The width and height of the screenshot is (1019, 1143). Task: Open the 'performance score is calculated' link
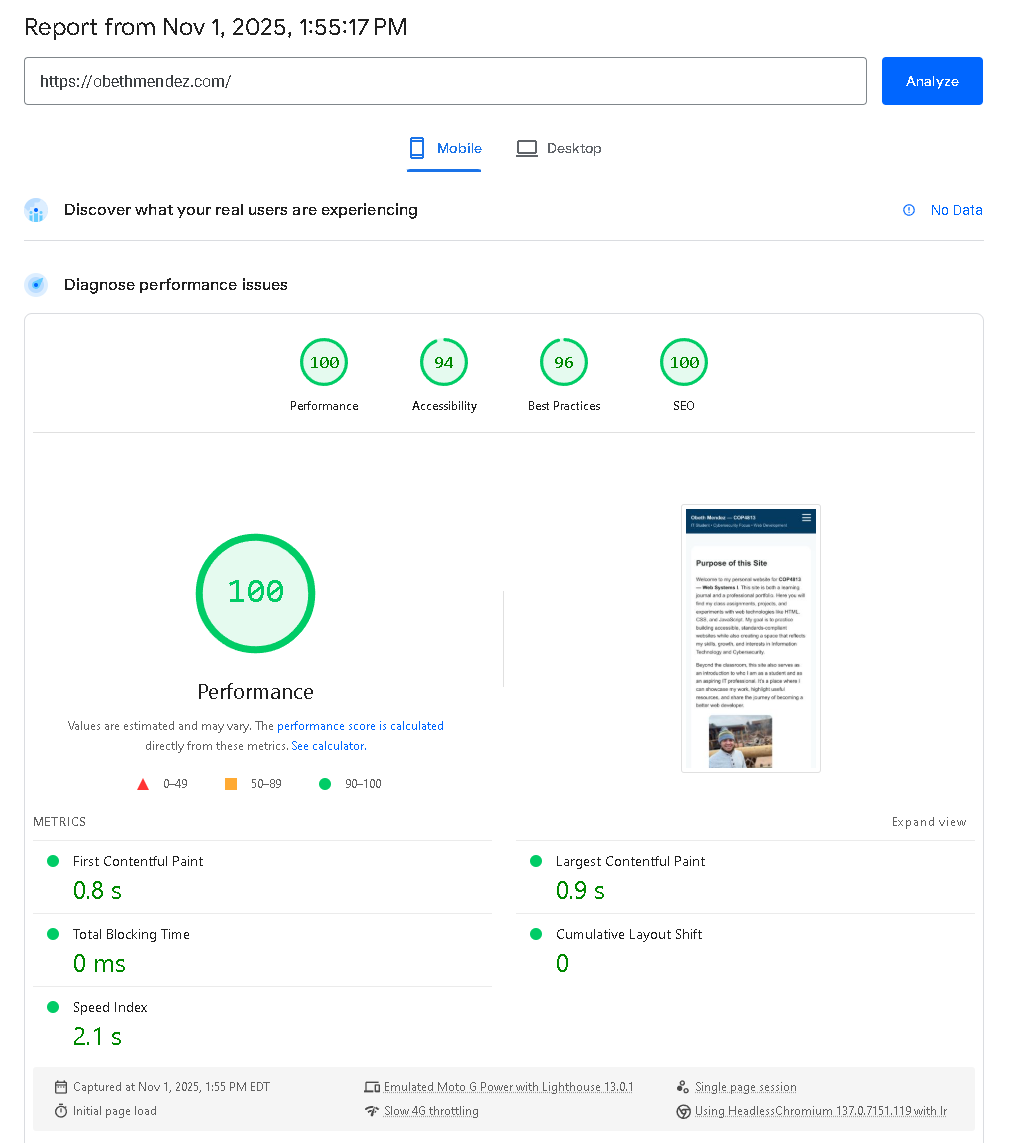click(360, 726)
